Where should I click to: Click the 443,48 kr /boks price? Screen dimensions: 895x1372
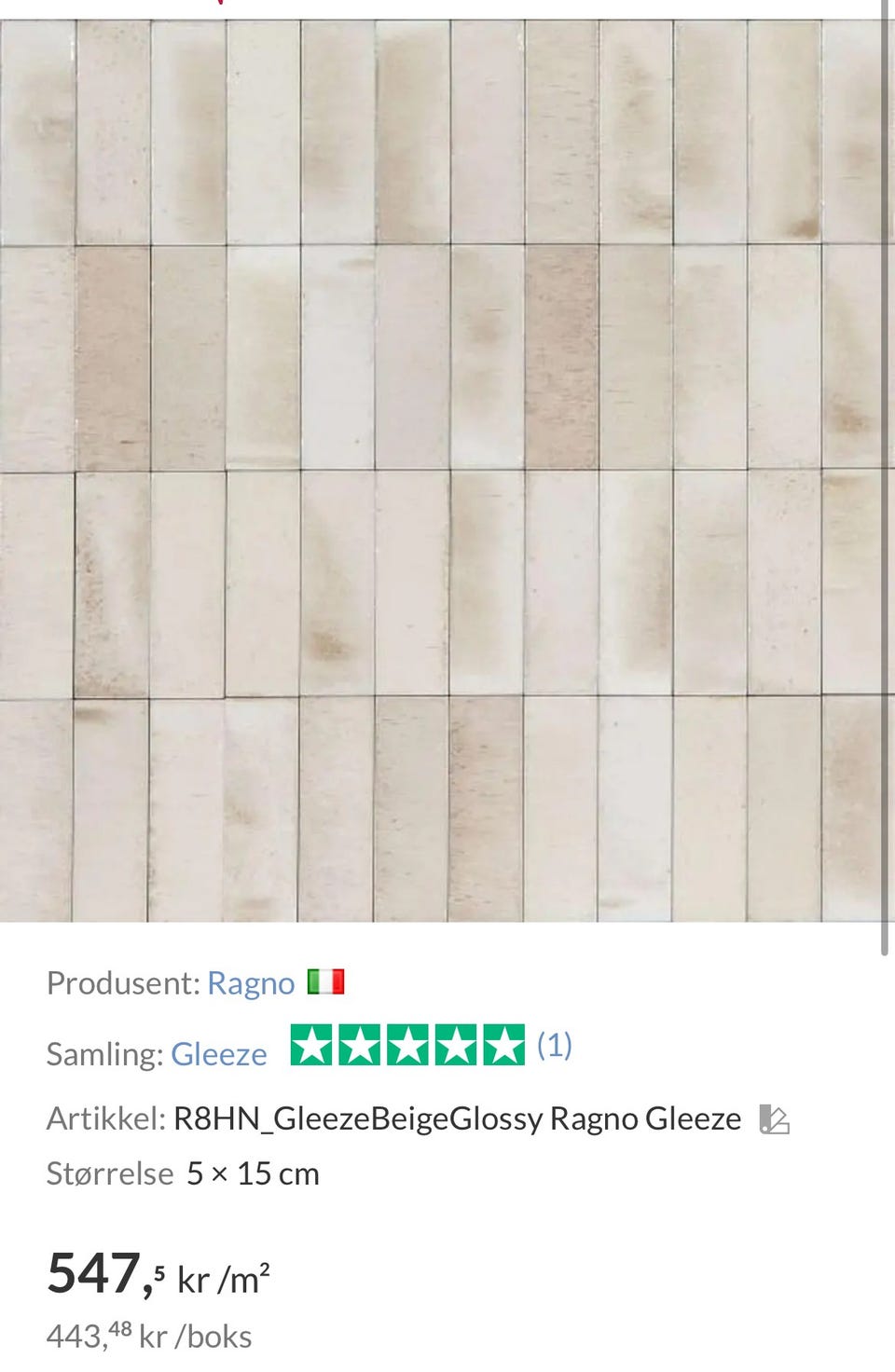pos(149,1336)
